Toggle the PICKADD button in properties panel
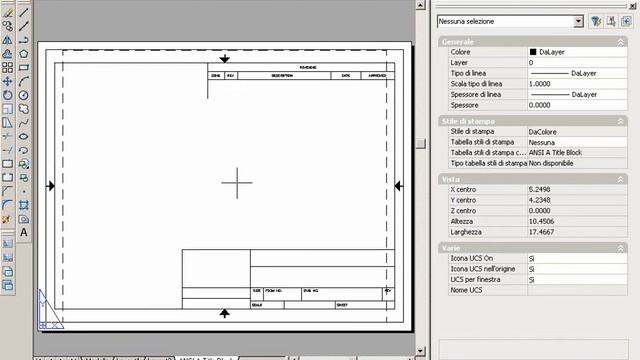 [626, 21]
